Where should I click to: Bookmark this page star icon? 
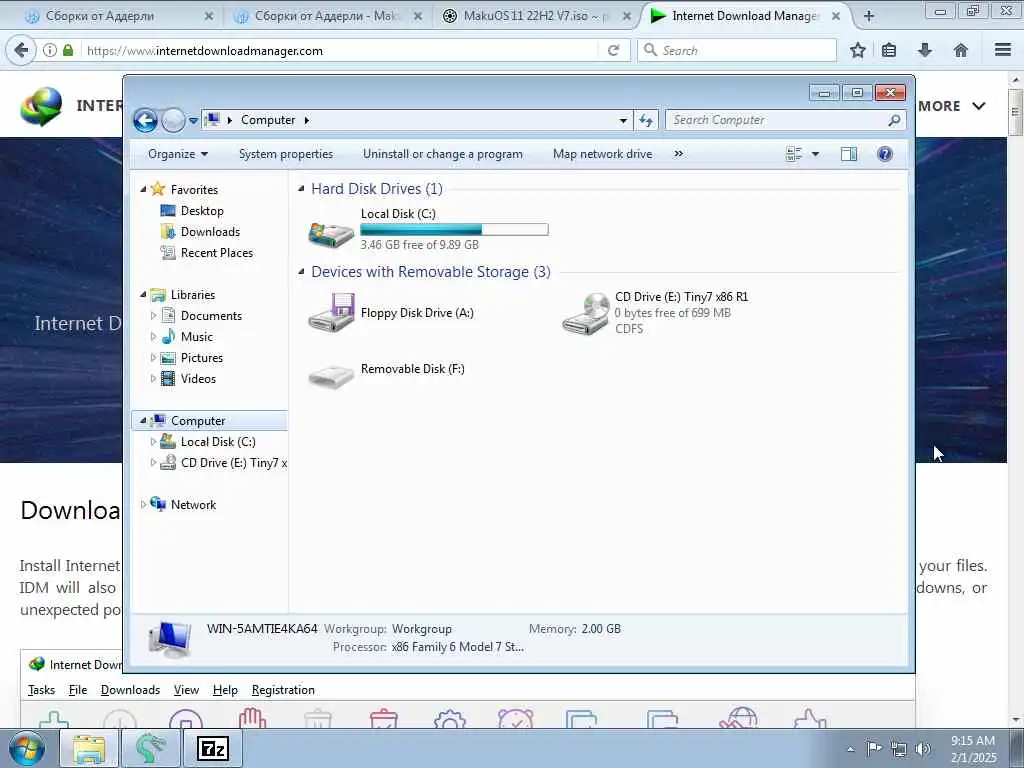coord(858,50)
